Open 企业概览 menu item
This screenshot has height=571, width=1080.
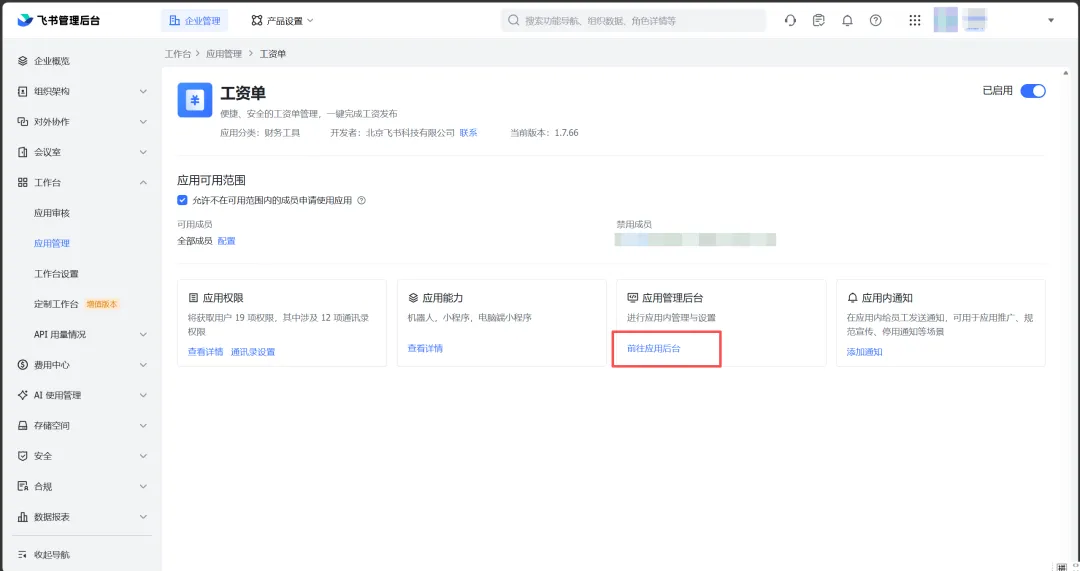click(x=52, y=61)
